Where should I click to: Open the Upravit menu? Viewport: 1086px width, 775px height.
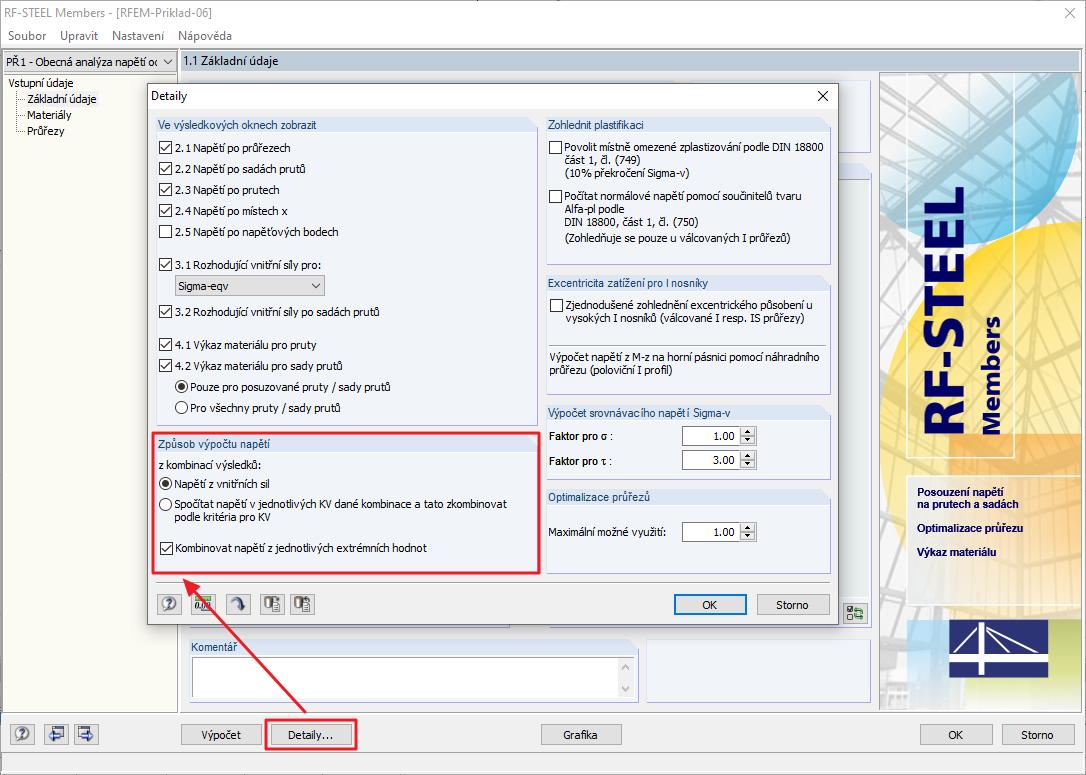(x=79, y=35)
